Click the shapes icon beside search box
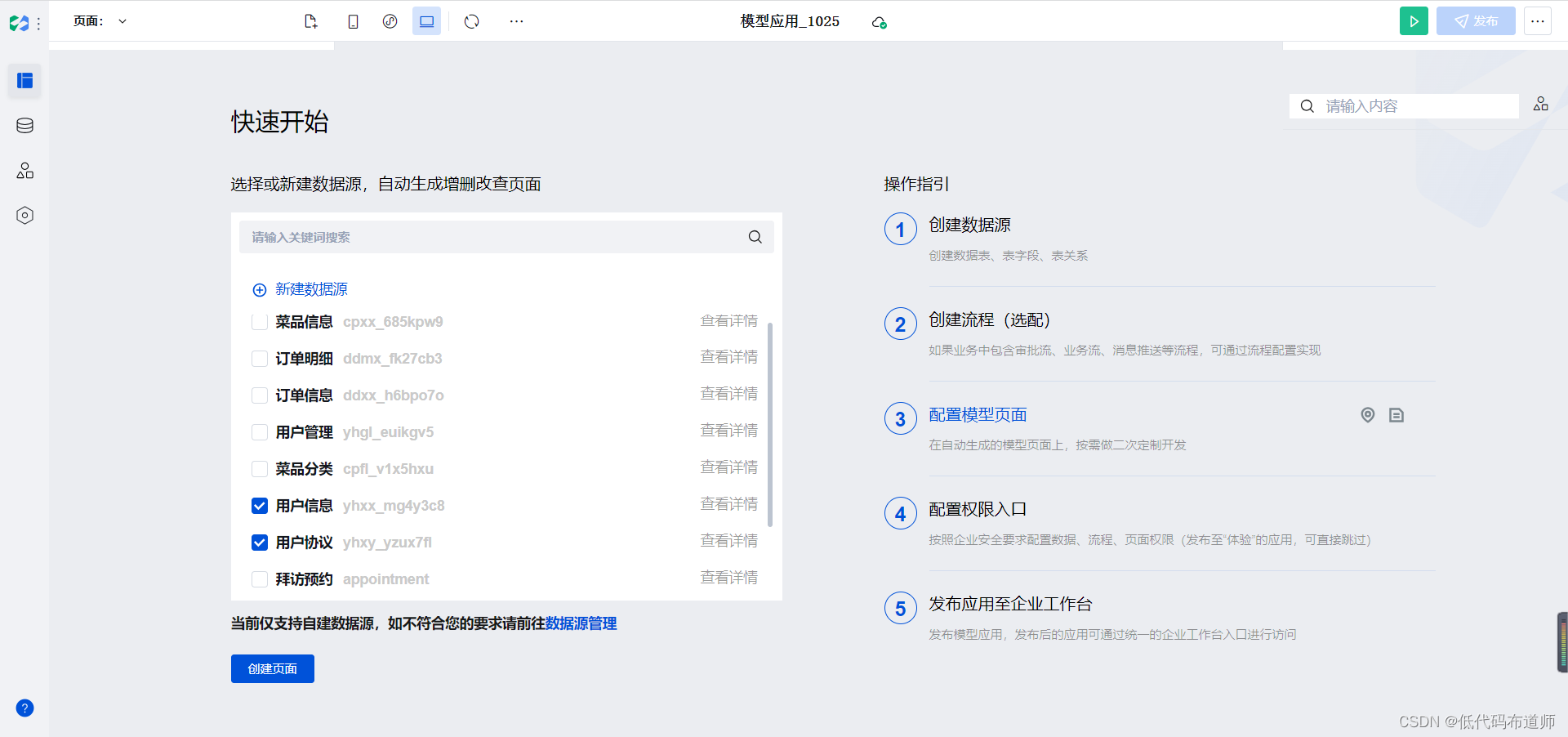The width and height of the screenshot is (1568, 737). coord(1541,104)
